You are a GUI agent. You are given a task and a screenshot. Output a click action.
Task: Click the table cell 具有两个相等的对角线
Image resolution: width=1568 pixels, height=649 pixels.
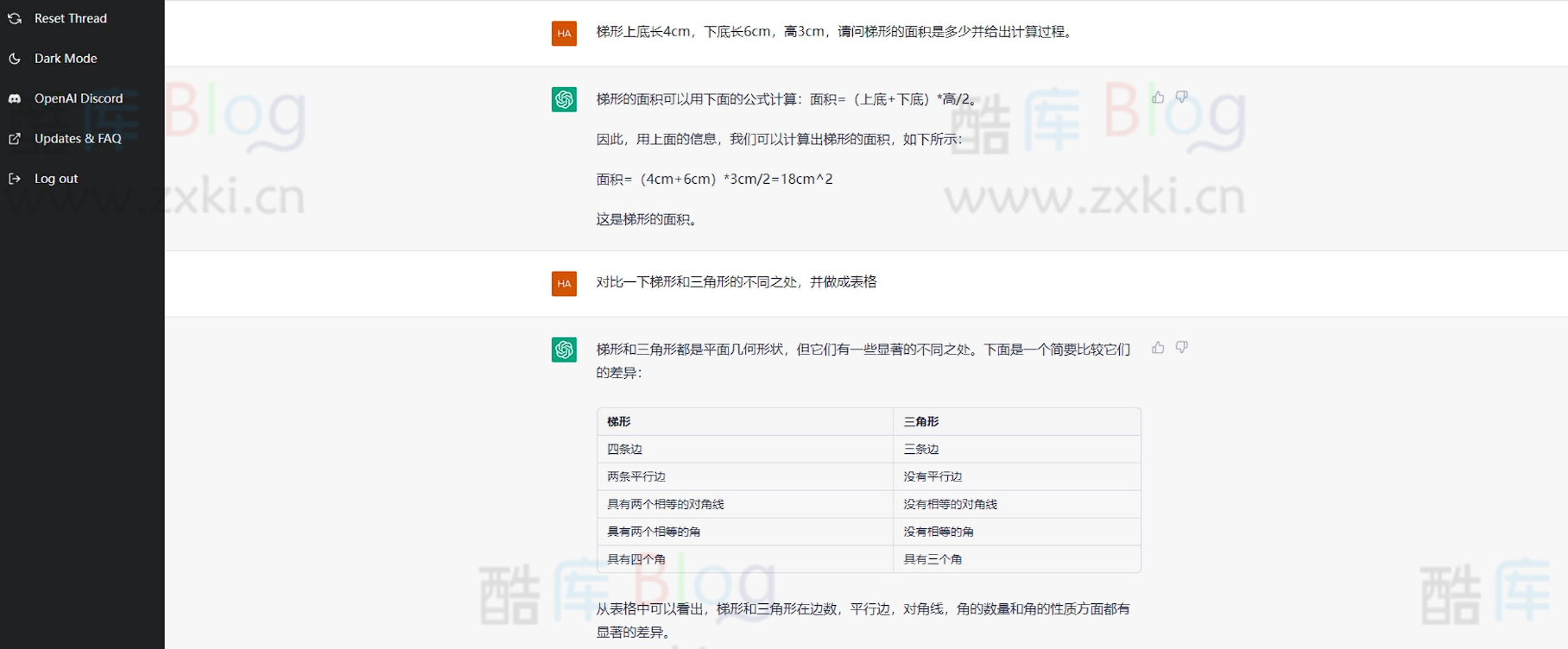coord(745,504)
